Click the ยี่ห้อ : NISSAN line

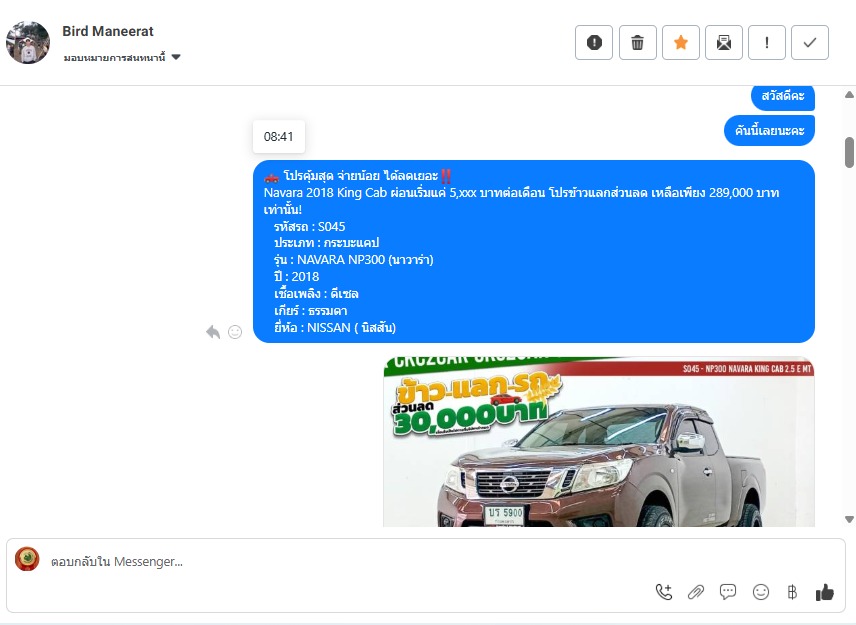335,328
